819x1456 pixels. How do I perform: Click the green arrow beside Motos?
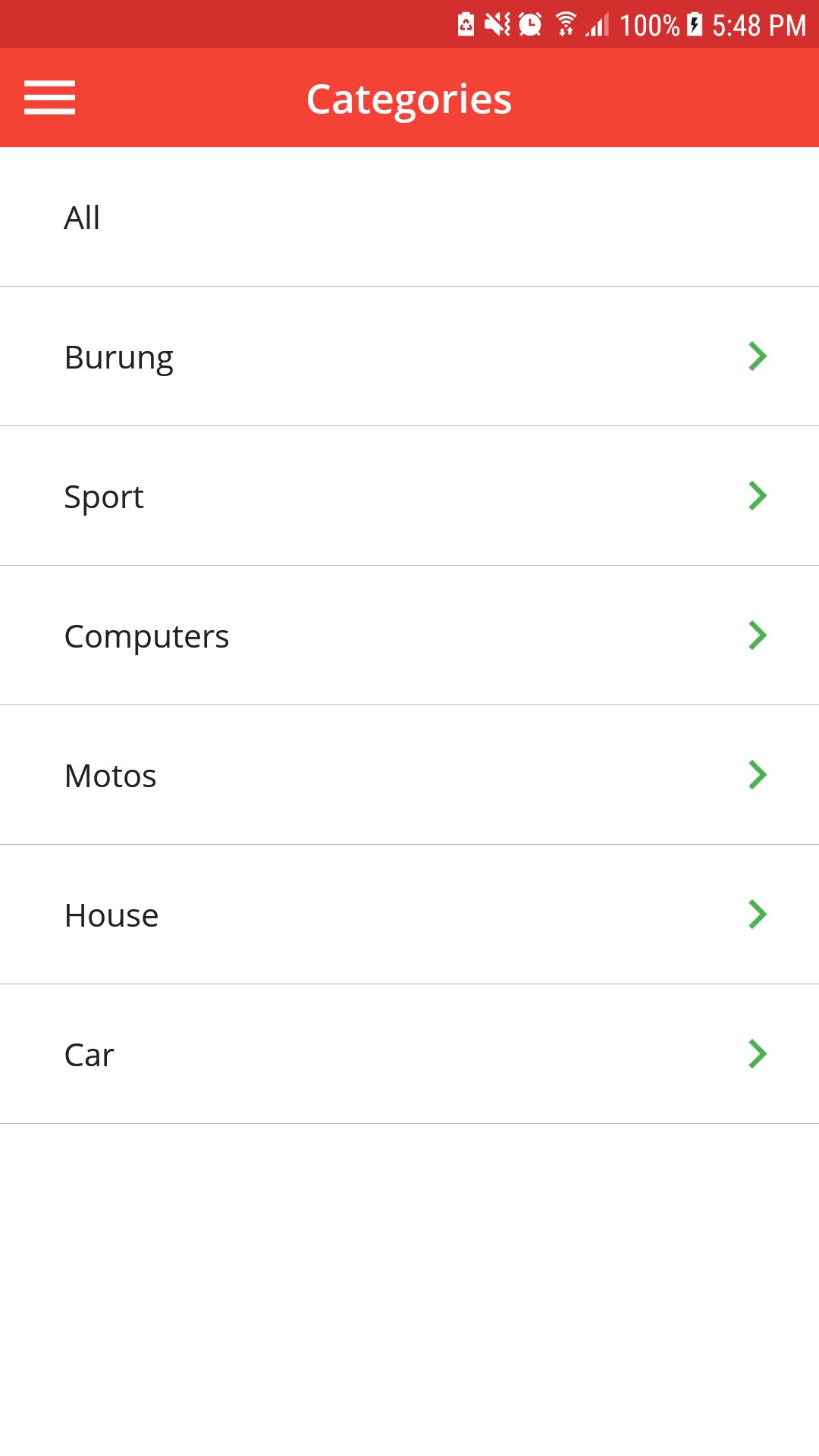point(757,775)
